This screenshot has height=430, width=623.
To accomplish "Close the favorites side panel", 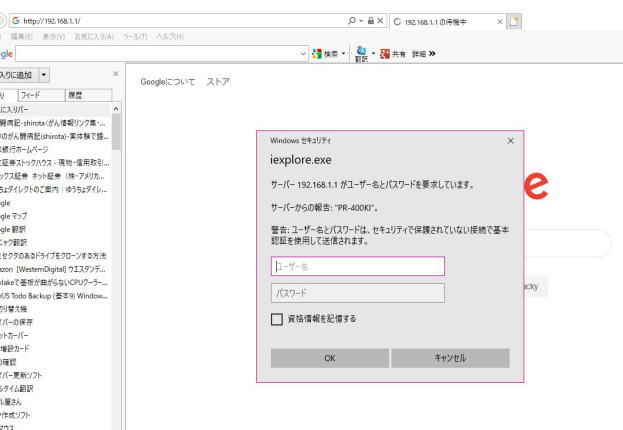I will [116, 74].
